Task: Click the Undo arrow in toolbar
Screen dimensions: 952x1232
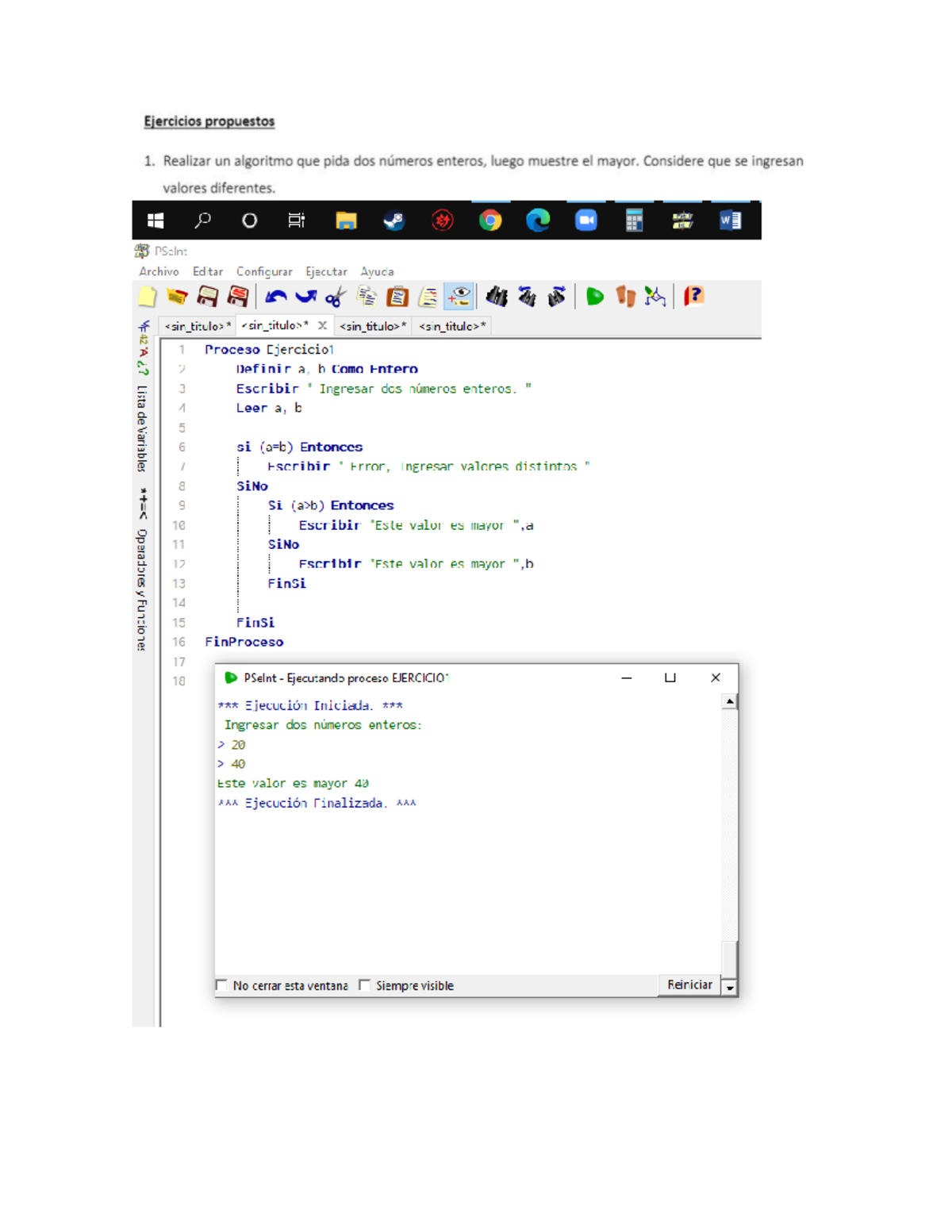Action: [x=275, y=297]
